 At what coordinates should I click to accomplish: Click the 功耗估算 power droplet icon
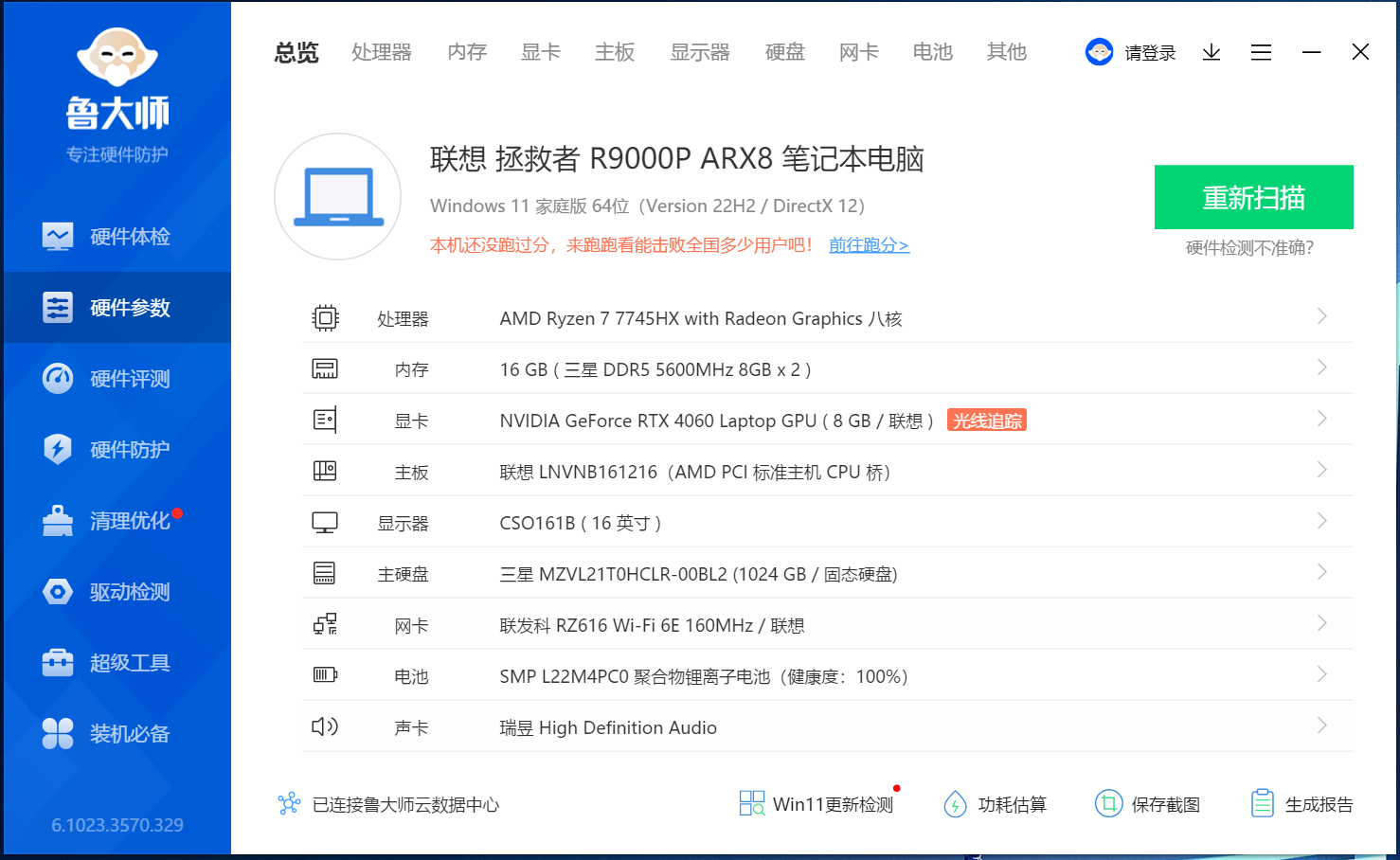[x=955, y=804]
